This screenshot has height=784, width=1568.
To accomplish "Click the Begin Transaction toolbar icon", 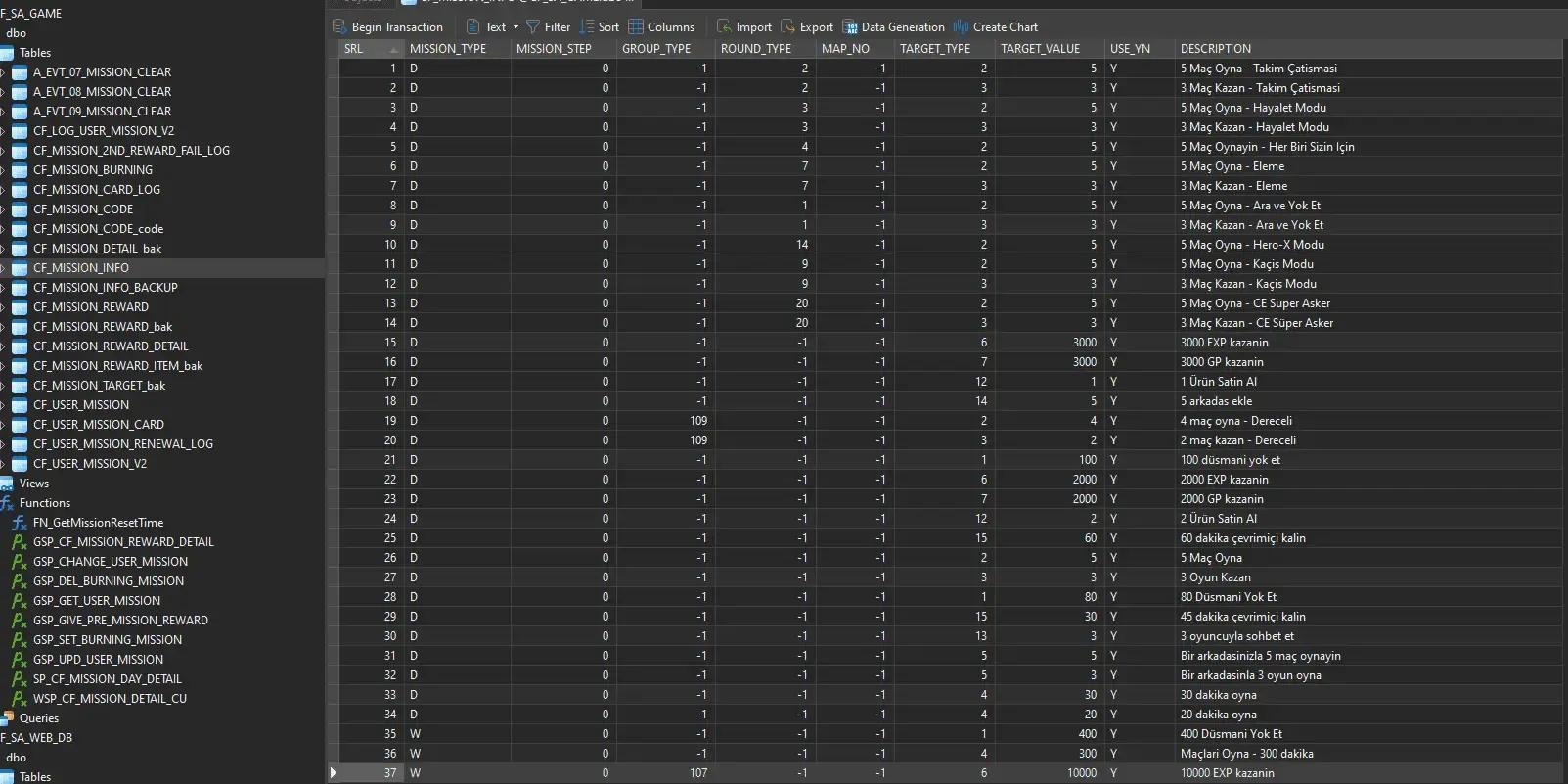I will coord(340,26).
